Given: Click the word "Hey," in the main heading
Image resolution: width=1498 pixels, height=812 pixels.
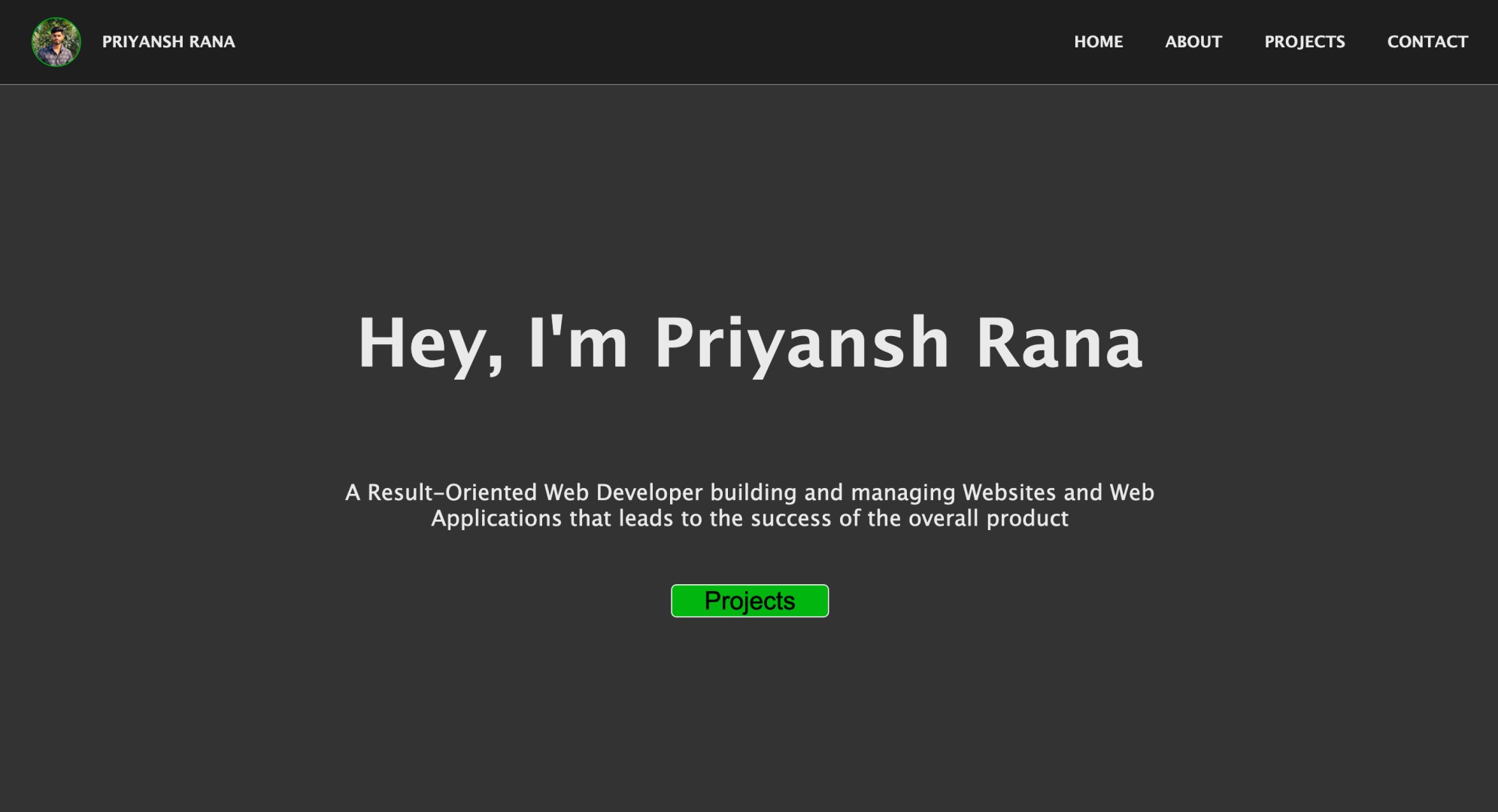Looking at the screenshot, I should (x=430, y=344).
